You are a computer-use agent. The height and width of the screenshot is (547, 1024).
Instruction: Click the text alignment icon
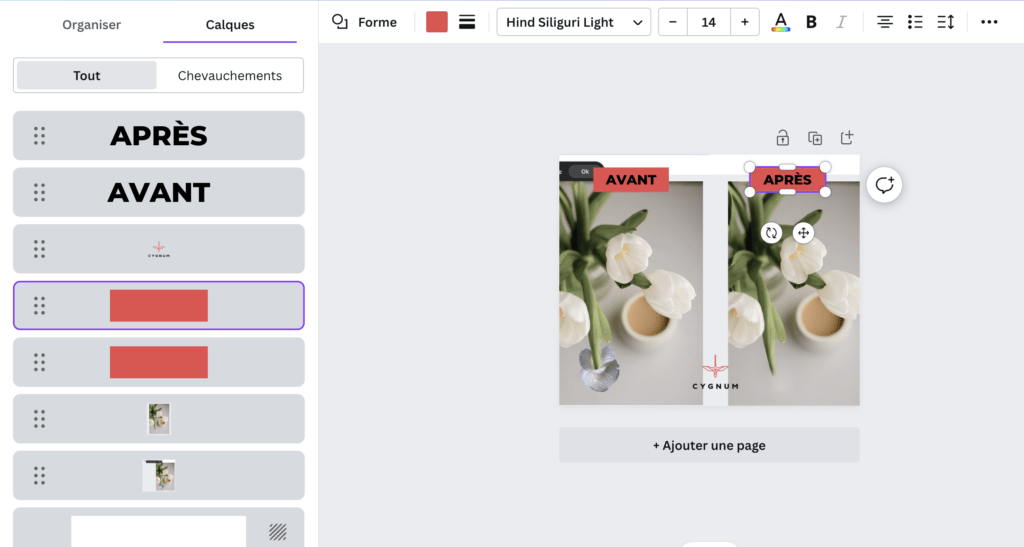click(885, 22)
